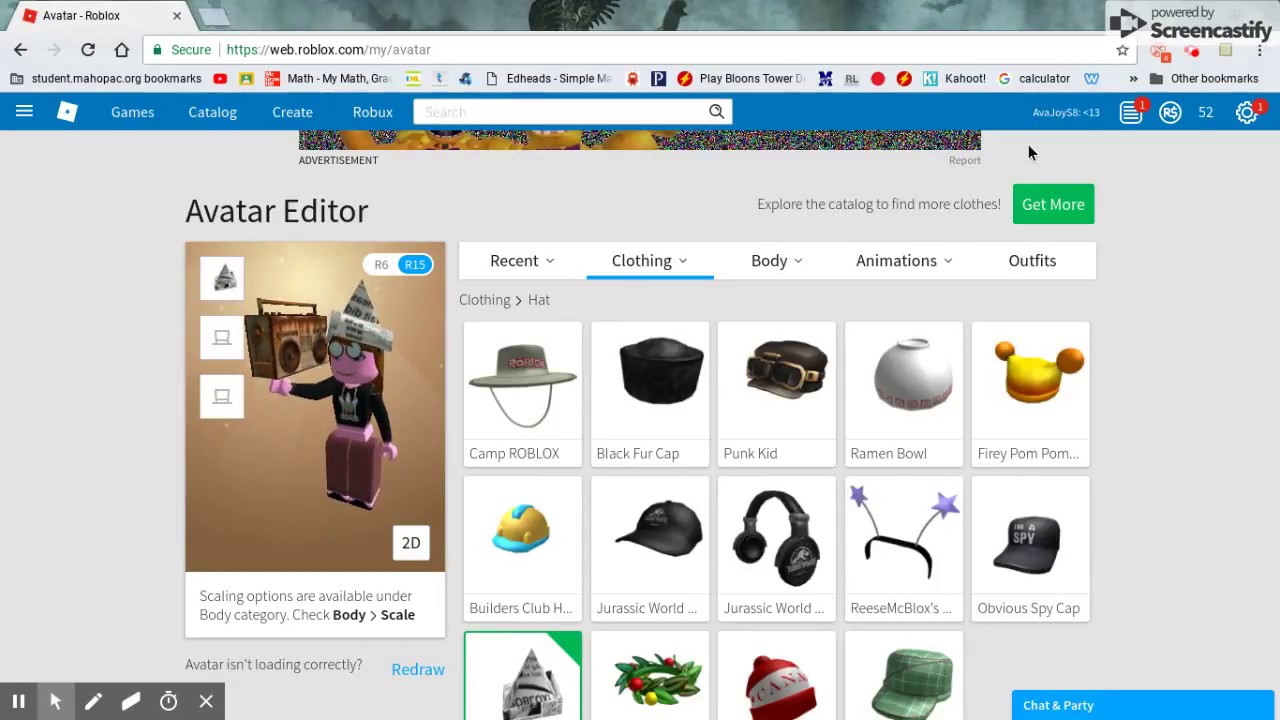Click the Screencastify timer icon
The width and height of the screenshot is (1280, 720).
click(168, 702)
